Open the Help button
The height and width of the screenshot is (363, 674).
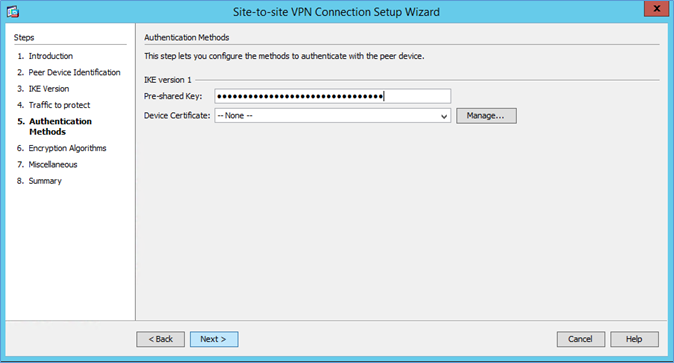pos(634,339)
